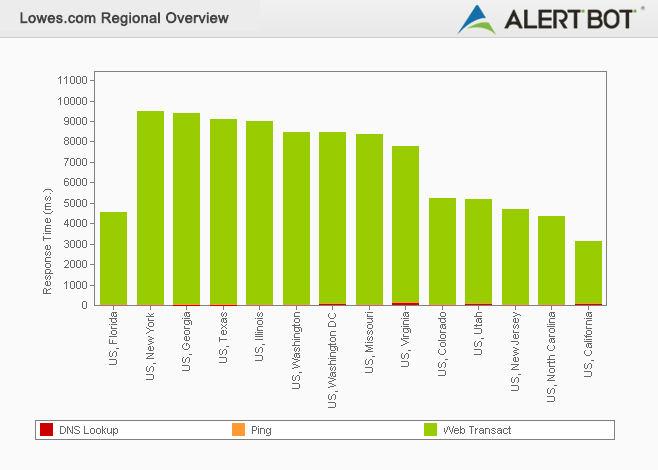
Task: Click the US, Florida bar
Action: coord(114,258)
